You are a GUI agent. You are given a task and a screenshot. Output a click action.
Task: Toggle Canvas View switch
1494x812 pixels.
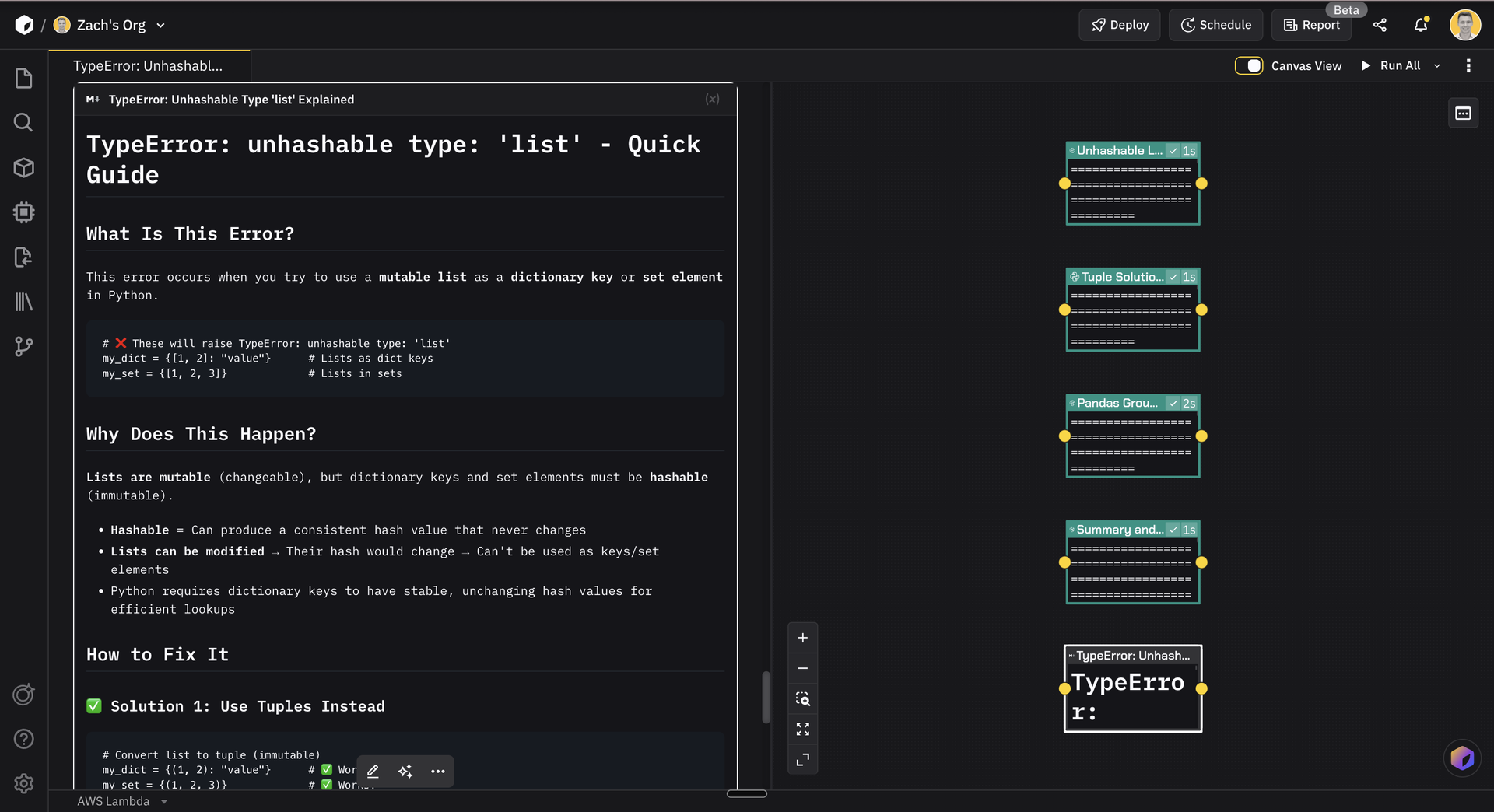tap(1248, 66)
